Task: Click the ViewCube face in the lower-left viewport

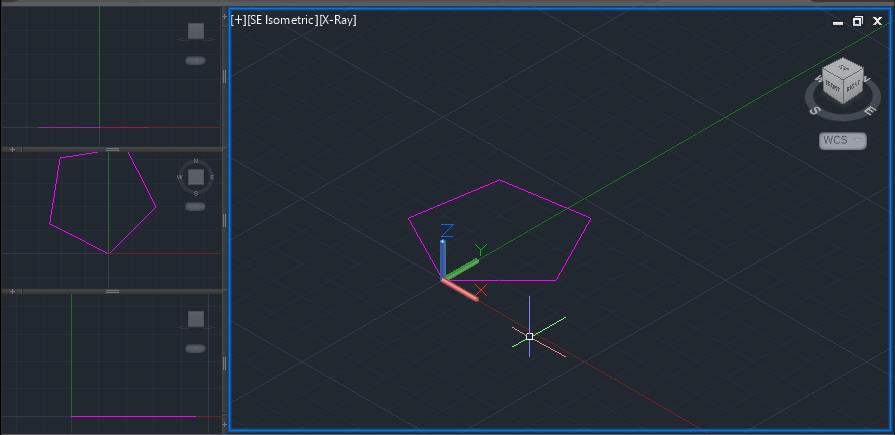Action: point(196,319)
